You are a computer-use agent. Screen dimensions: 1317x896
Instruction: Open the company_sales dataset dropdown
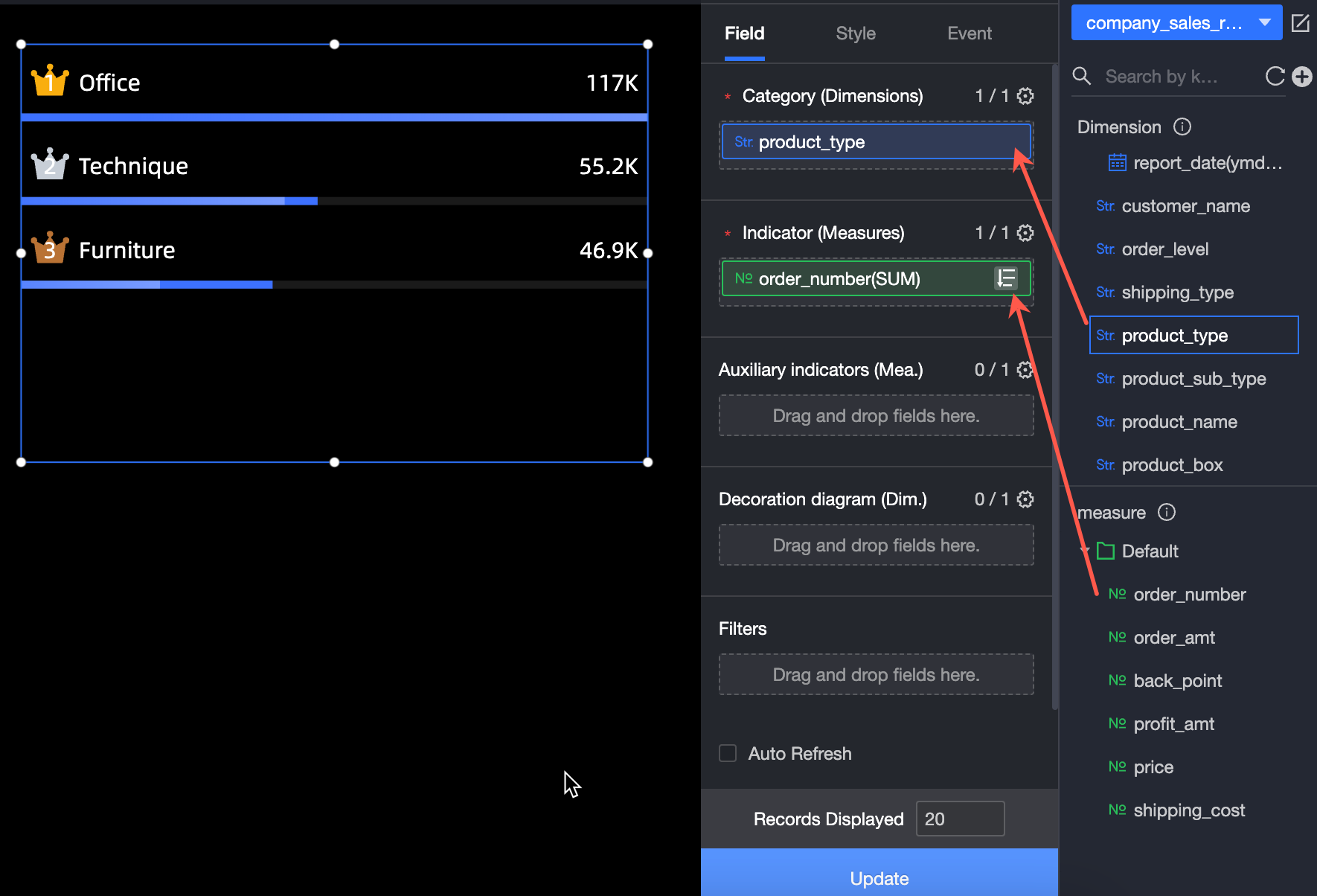[1176, 22]
